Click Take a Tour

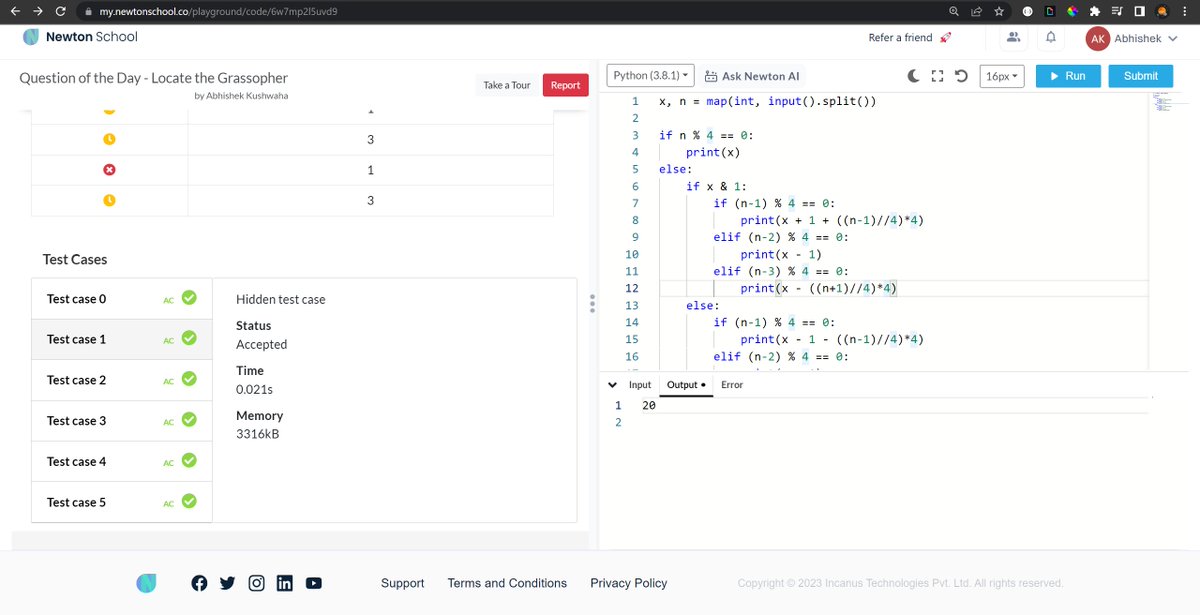tap(507, 85)
